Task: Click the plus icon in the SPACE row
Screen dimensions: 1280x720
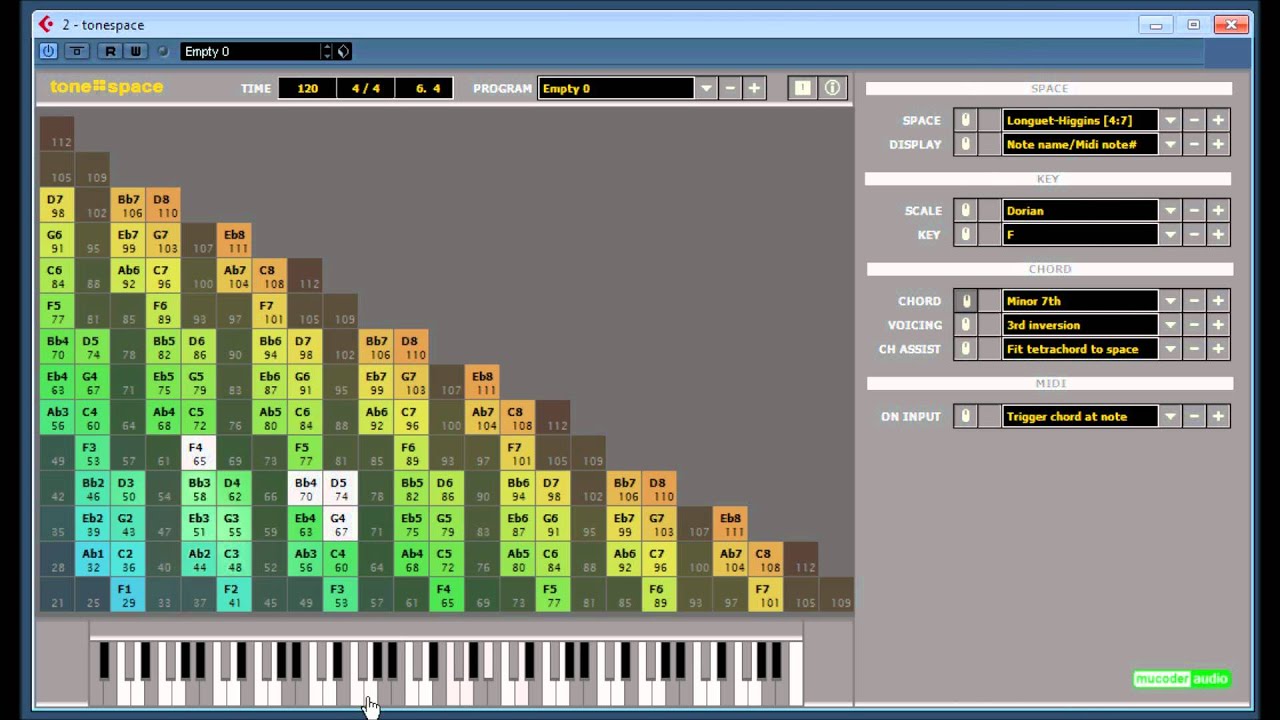Action: tap(1218, 120)
